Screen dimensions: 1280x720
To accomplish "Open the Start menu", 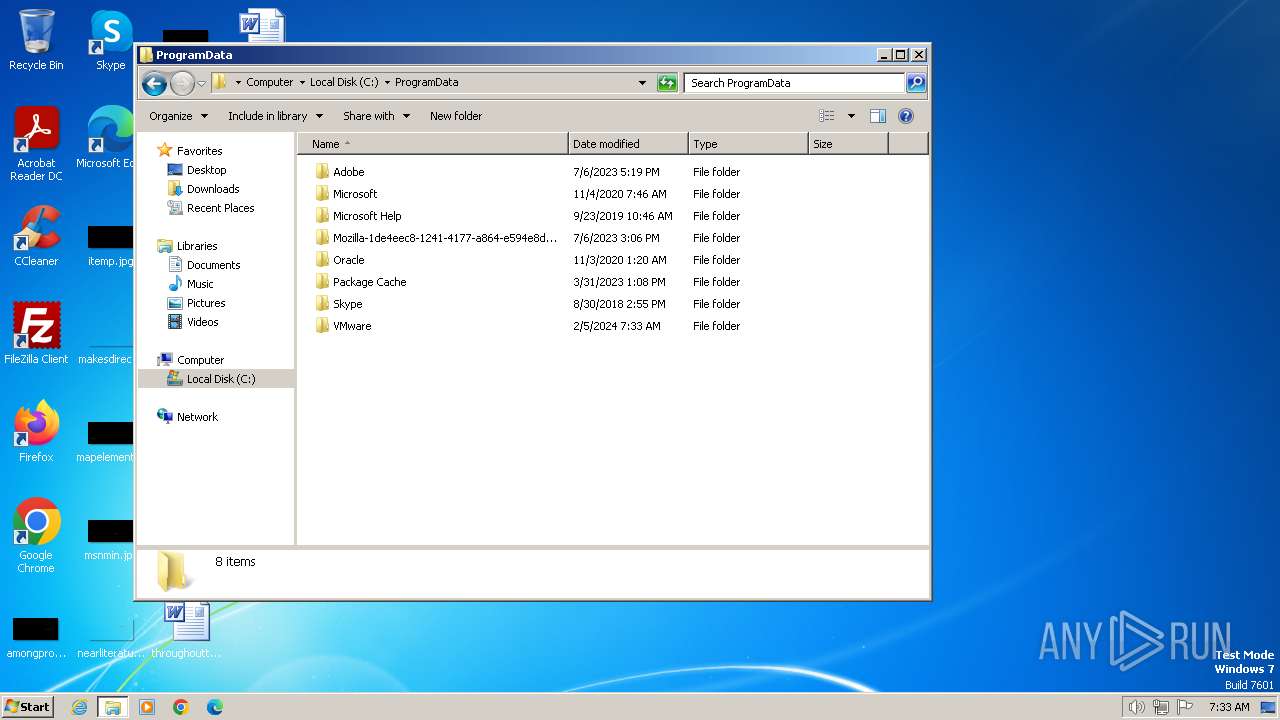I will 27,706.
